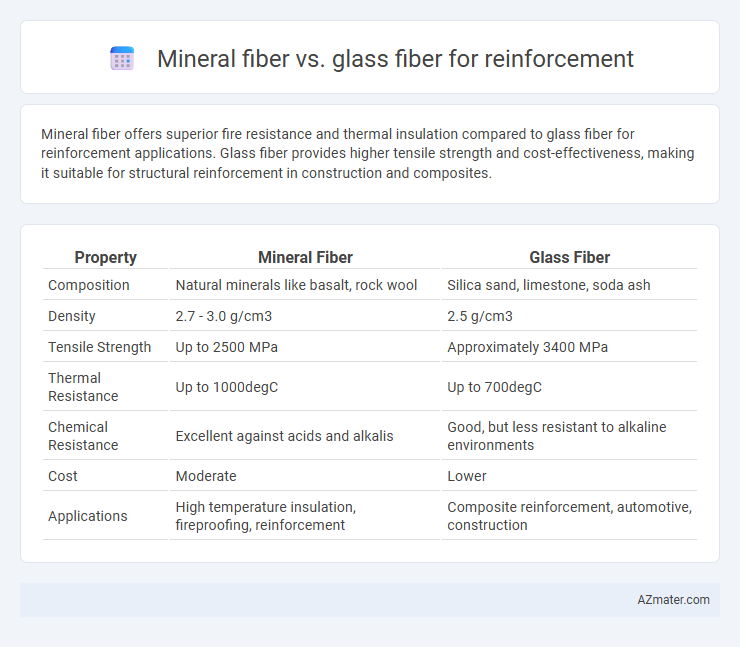The width and height of the screenshot is (740, 647).
Task: Click the table icon beside the title
Action: 122,59
